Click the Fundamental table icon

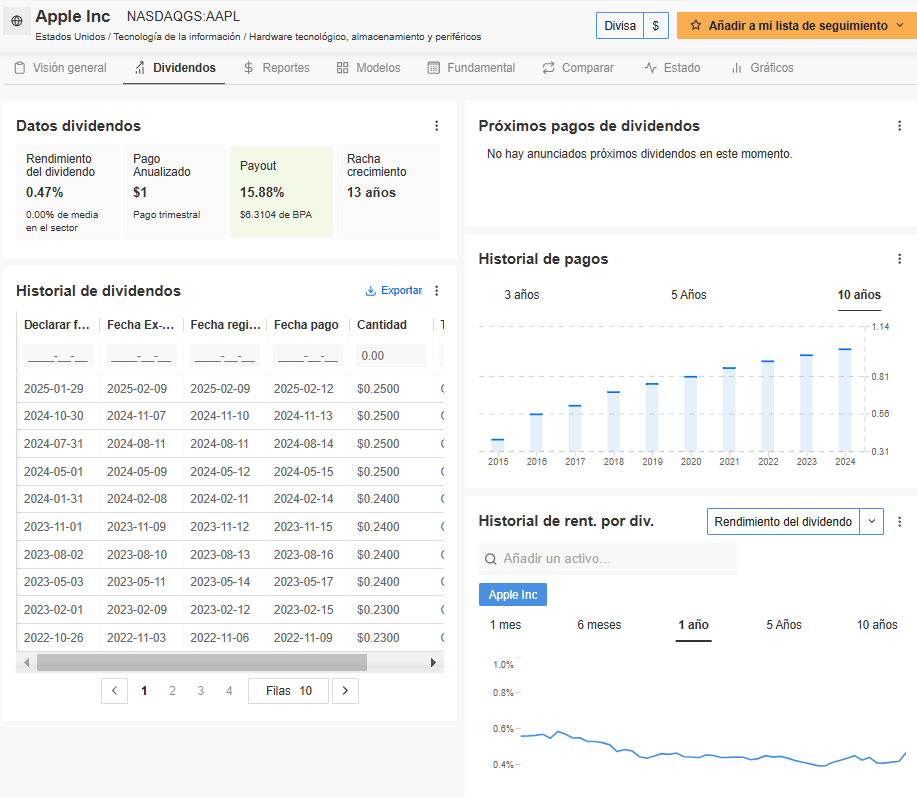433,68
